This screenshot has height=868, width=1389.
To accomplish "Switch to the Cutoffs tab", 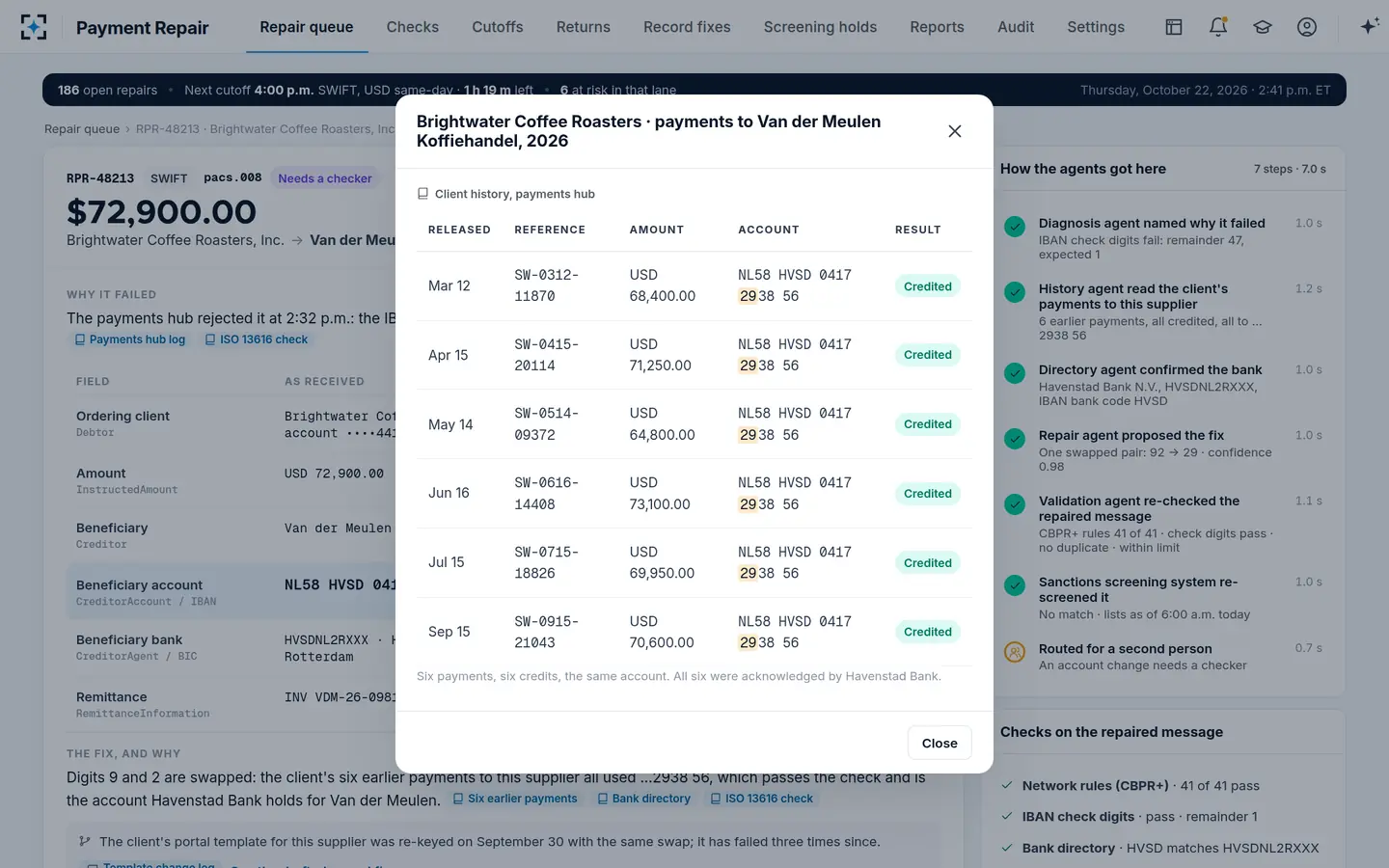I will point(498,27).
